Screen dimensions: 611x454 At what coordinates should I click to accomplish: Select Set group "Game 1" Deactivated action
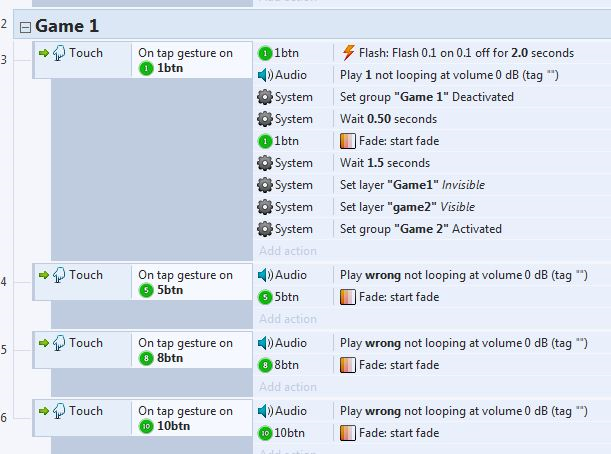coord(426,97)
